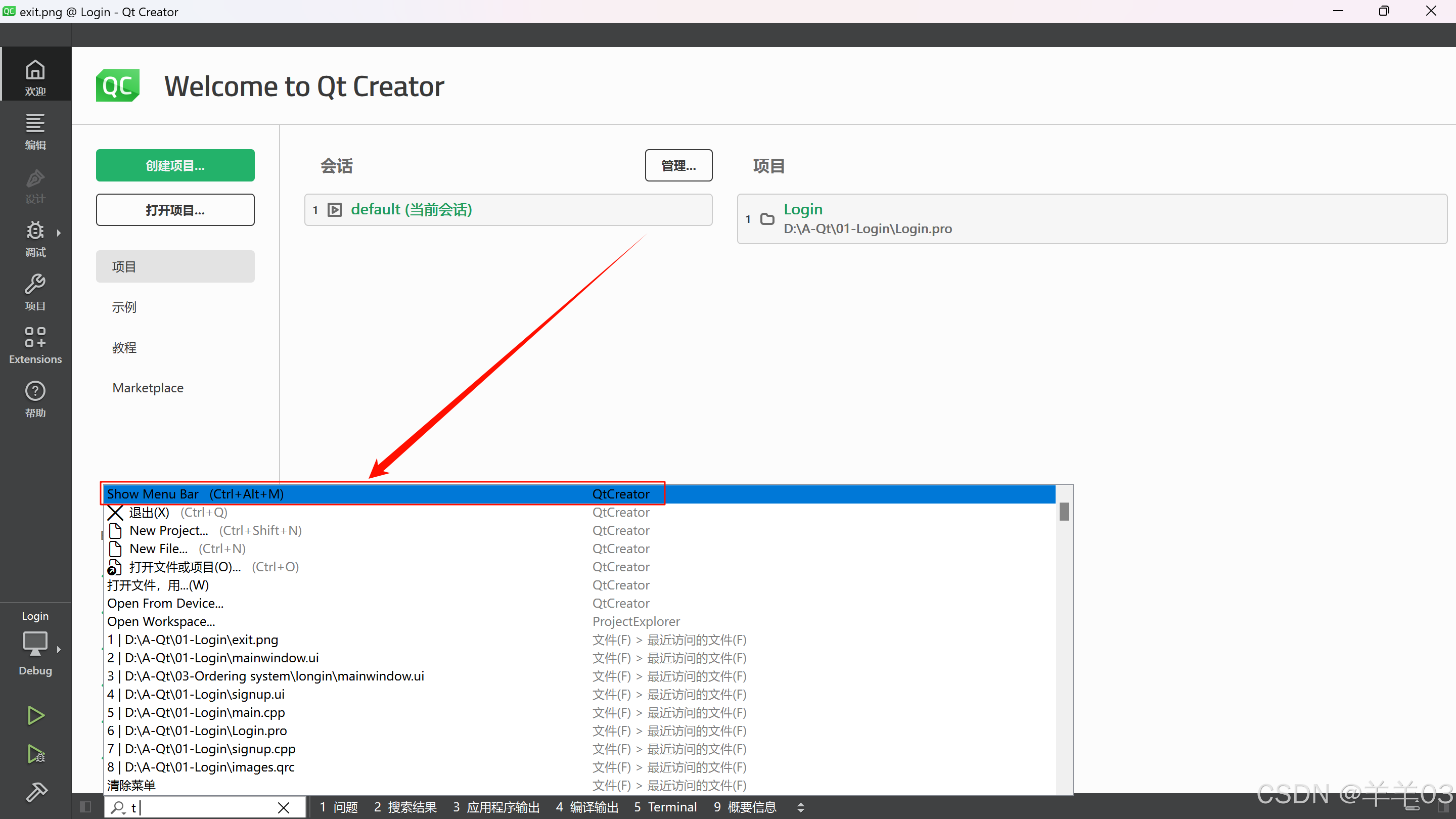The image size is (1456, 819).
Task: Open the Welcome (欢迎) mode
Action: [x=35, y=76]
